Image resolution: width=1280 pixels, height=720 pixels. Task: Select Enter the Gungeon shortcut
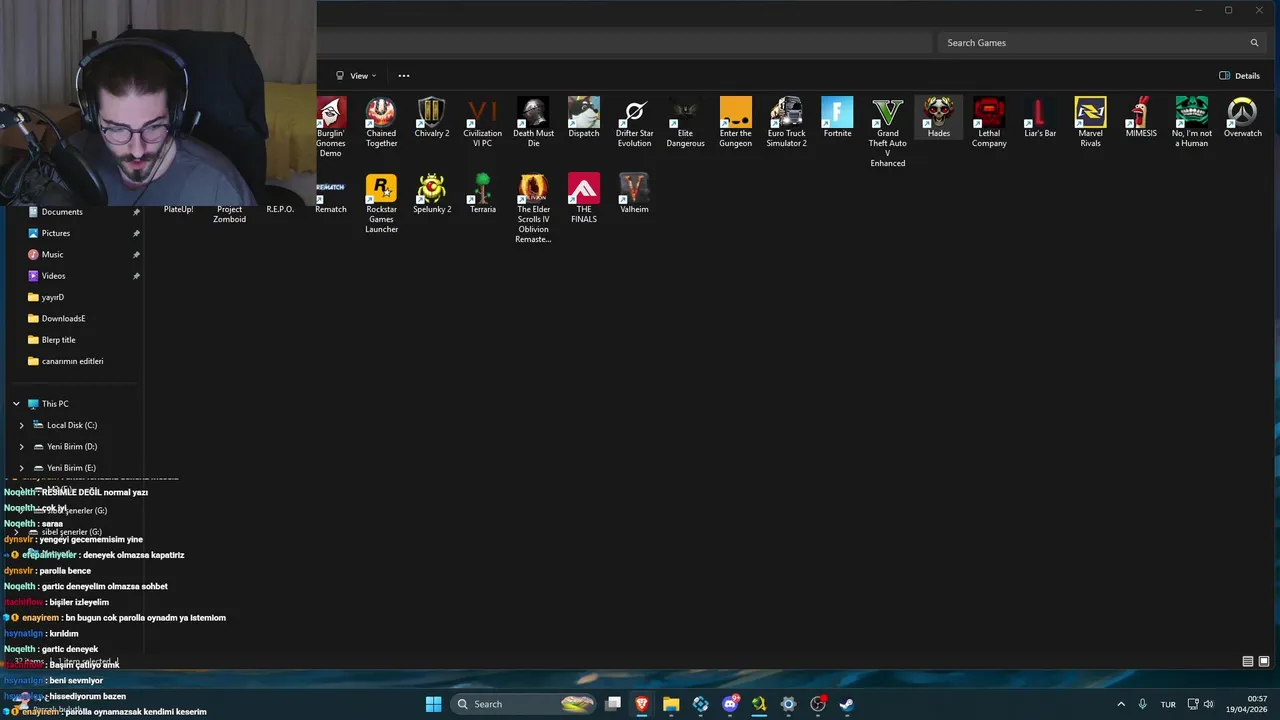coord(736,122)
